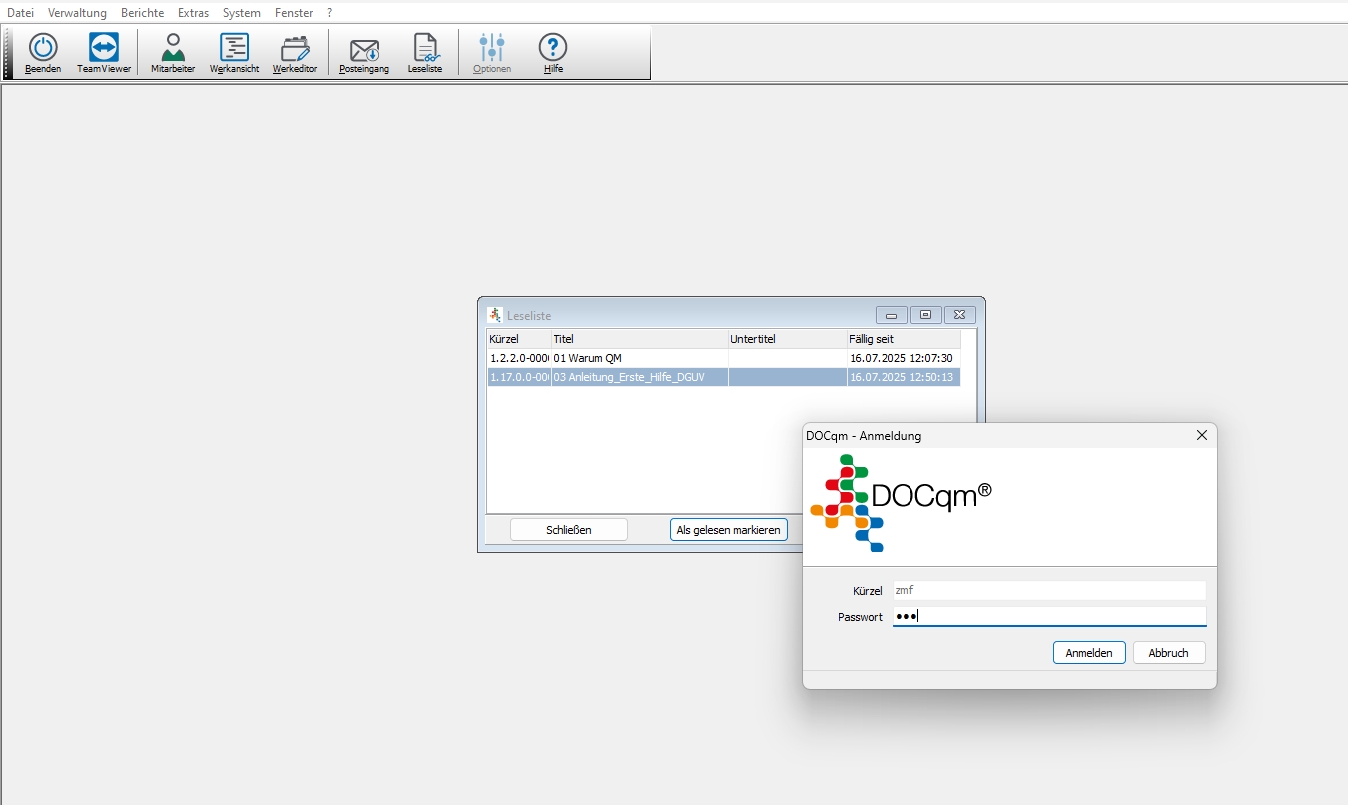1348x805 pixels.
Task: Click the 1.2.2.0-000 Kürzel cell
Action: 518,358
